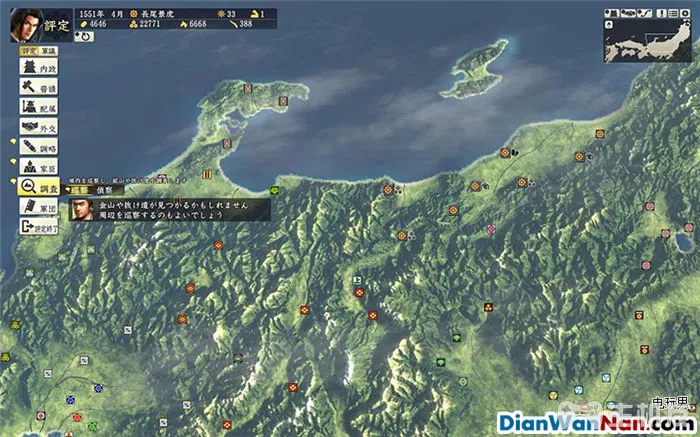Select the dark castle marker with orange three-circle crest
The image size is (700, 437).
(x=489, y=307)
